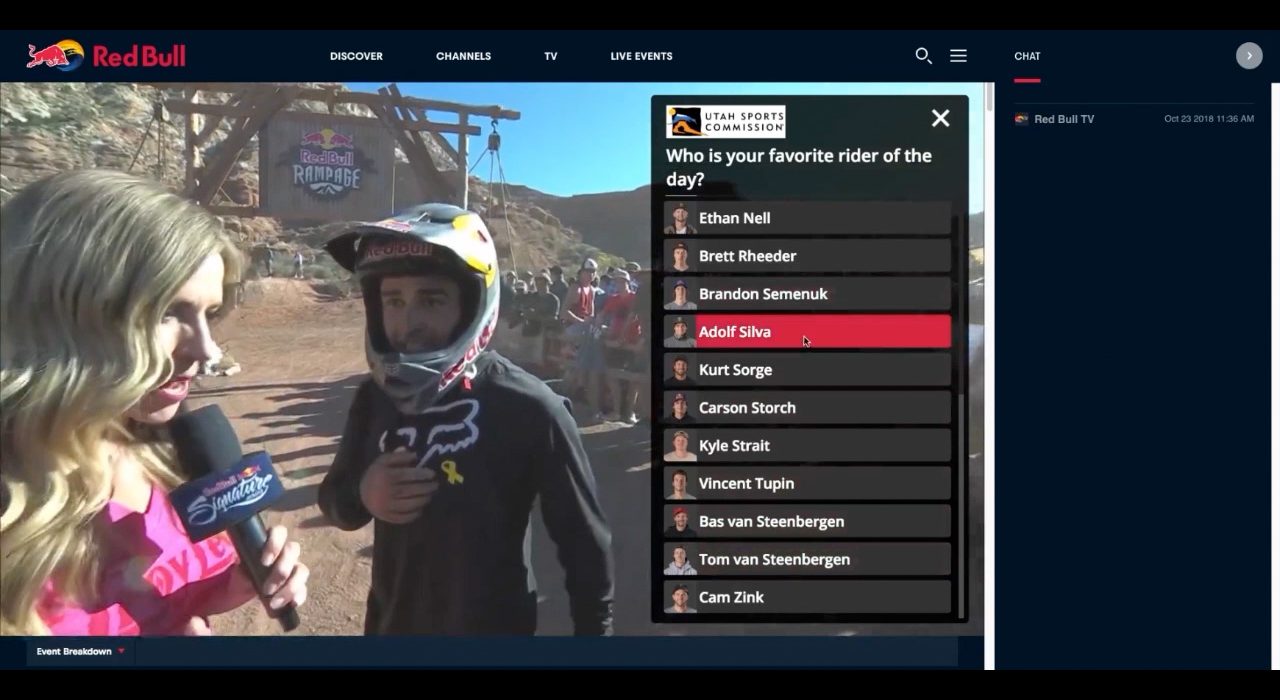The height and width of the screenshot is (700, 1280).
Task: Click Vincent Tupin's rider avatar
Action: tap(680, 484)
